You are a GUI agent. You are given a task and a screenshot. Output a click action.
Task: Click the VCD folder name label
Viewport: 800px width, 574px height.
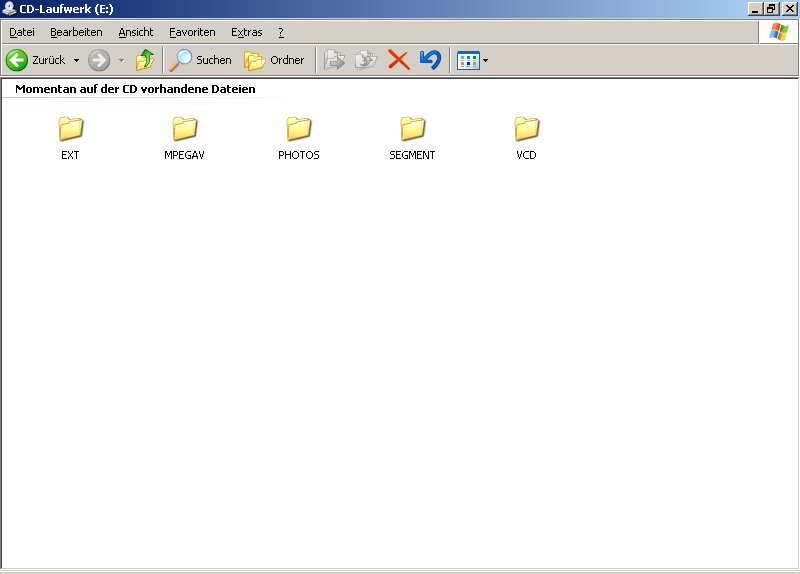pyautogui.click(x=527, y=155)
